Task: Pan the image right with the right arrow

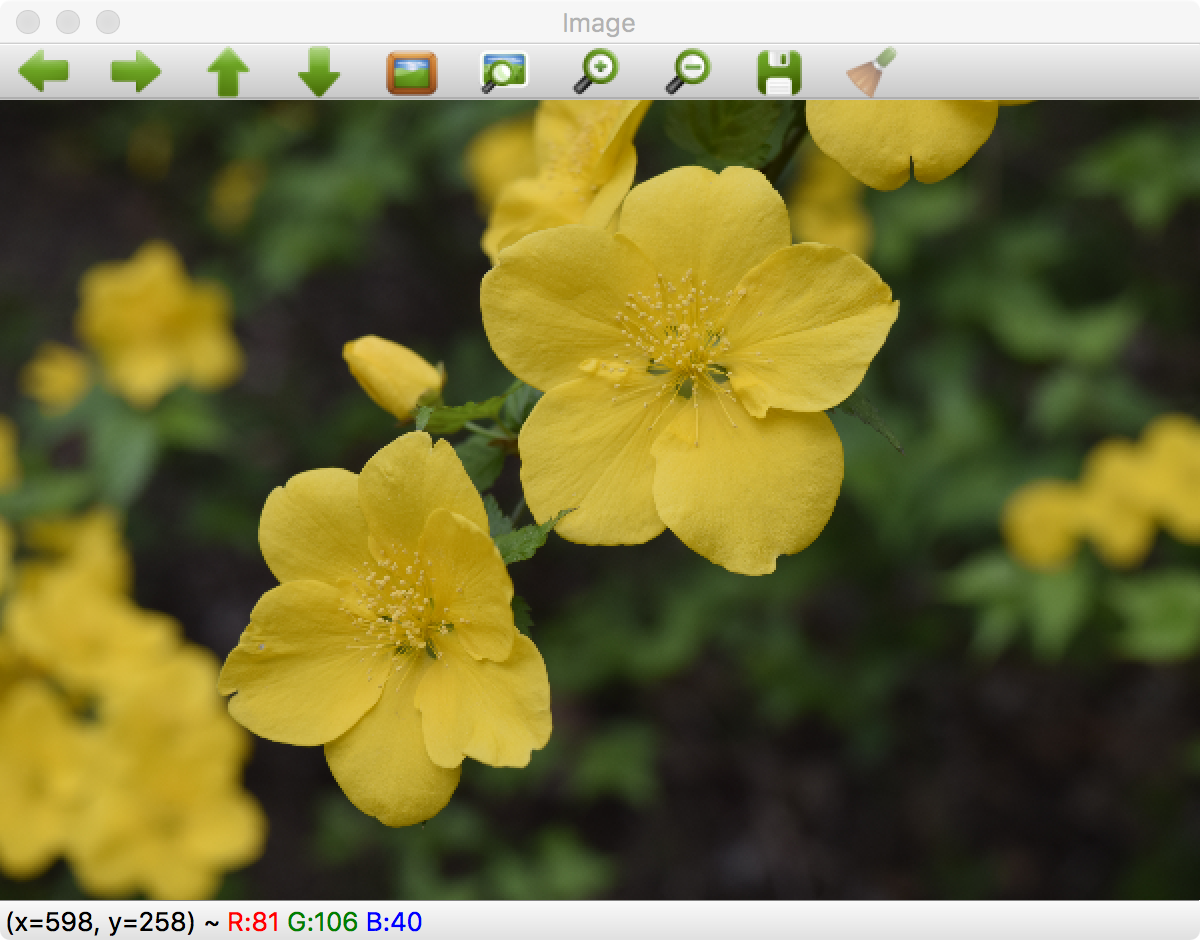Action: pos(135,72)
